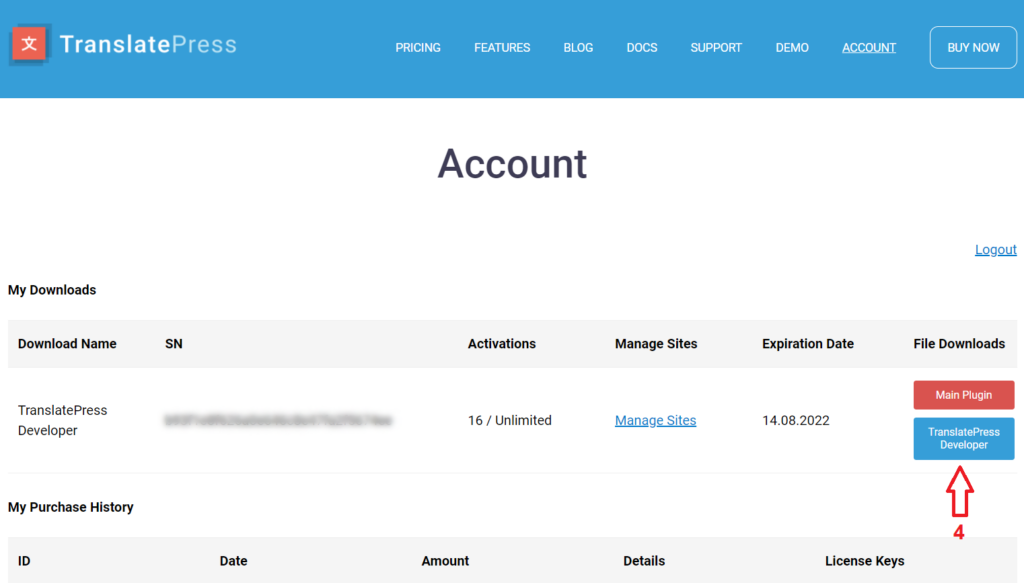Screen dimensions: 1024x583
Task: Download the TranslatePress Developer file
Action: tap(963, 439)
